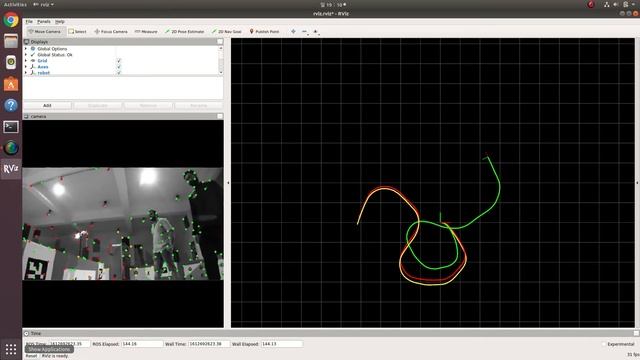Open the File menu

(29, 22)
